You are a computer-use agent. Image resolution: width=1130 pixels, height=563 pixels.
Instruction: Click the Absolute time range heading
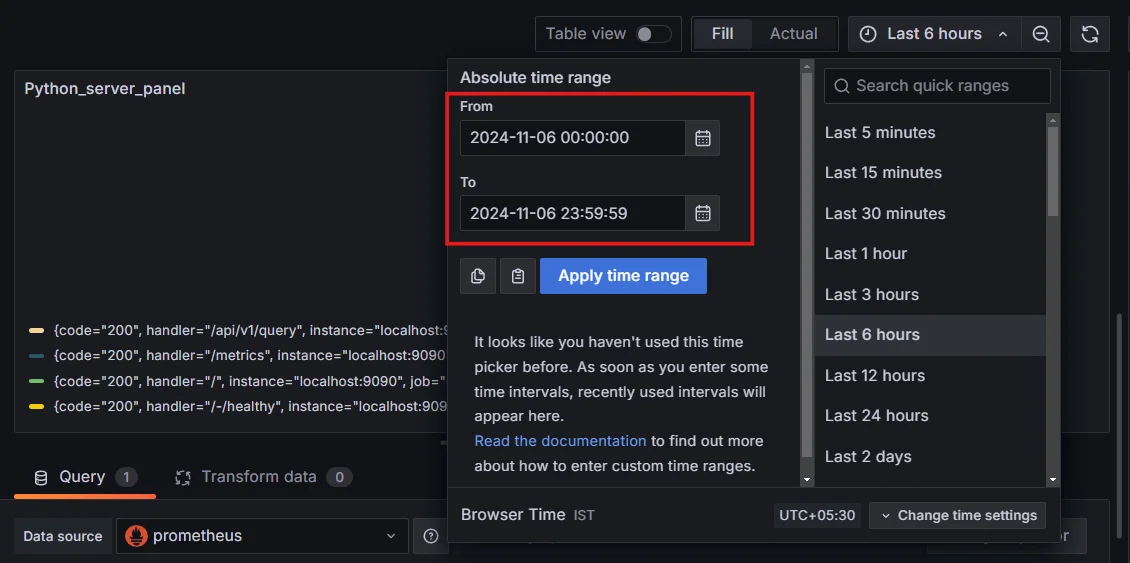535,78
